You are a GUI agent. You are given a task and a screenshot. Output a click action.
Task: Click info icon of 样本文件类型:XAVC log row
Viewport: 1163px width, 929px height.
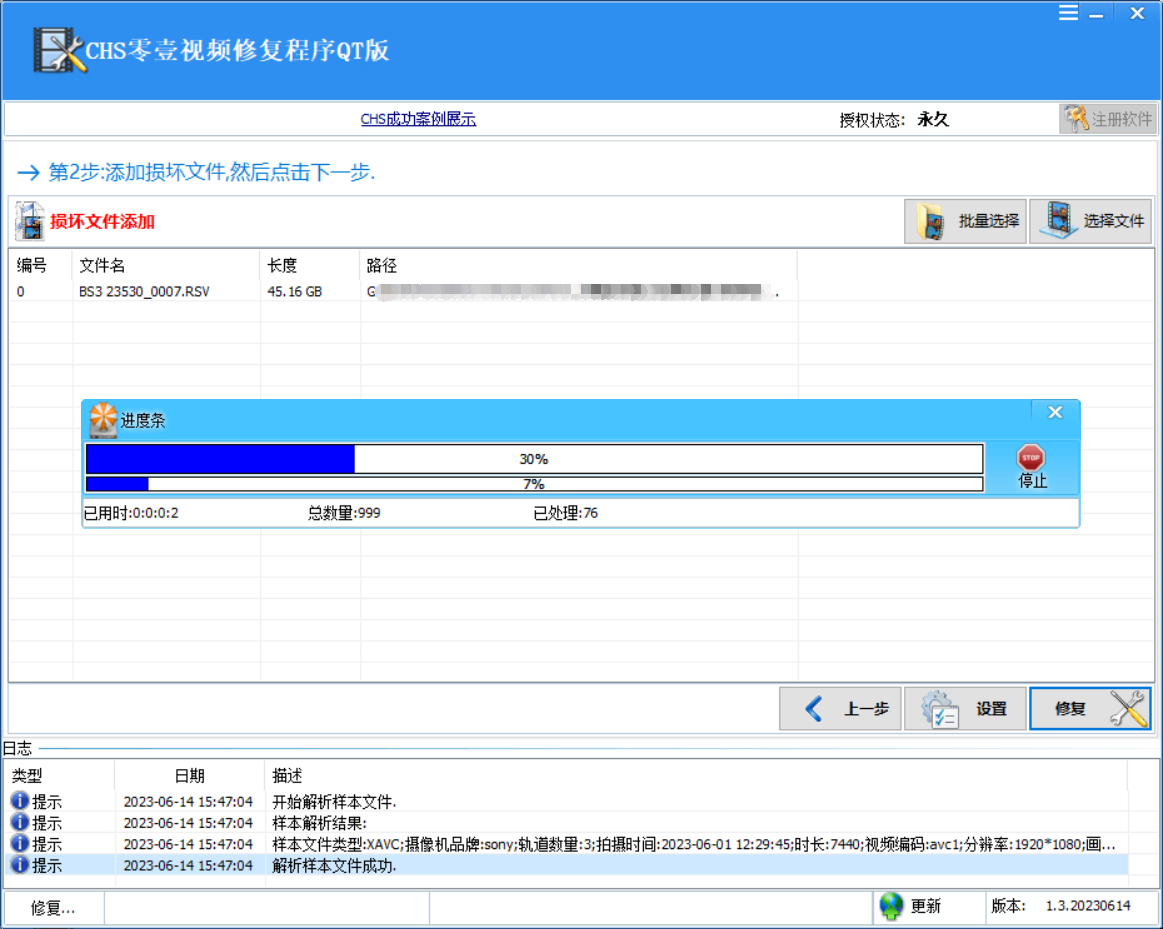coord(20,844)
